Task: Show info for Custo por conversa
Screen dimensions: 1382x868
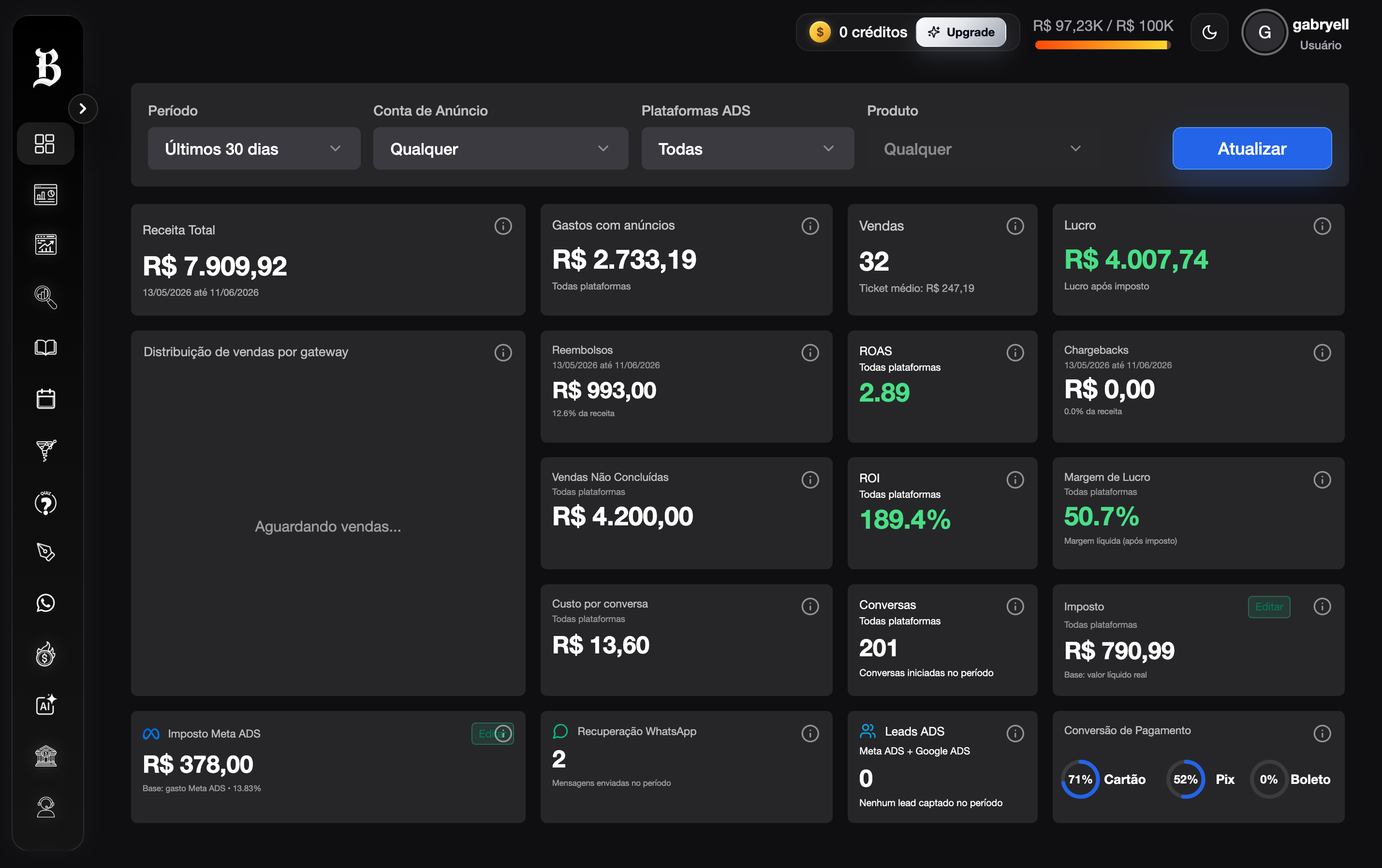Action: pos(810,607)
